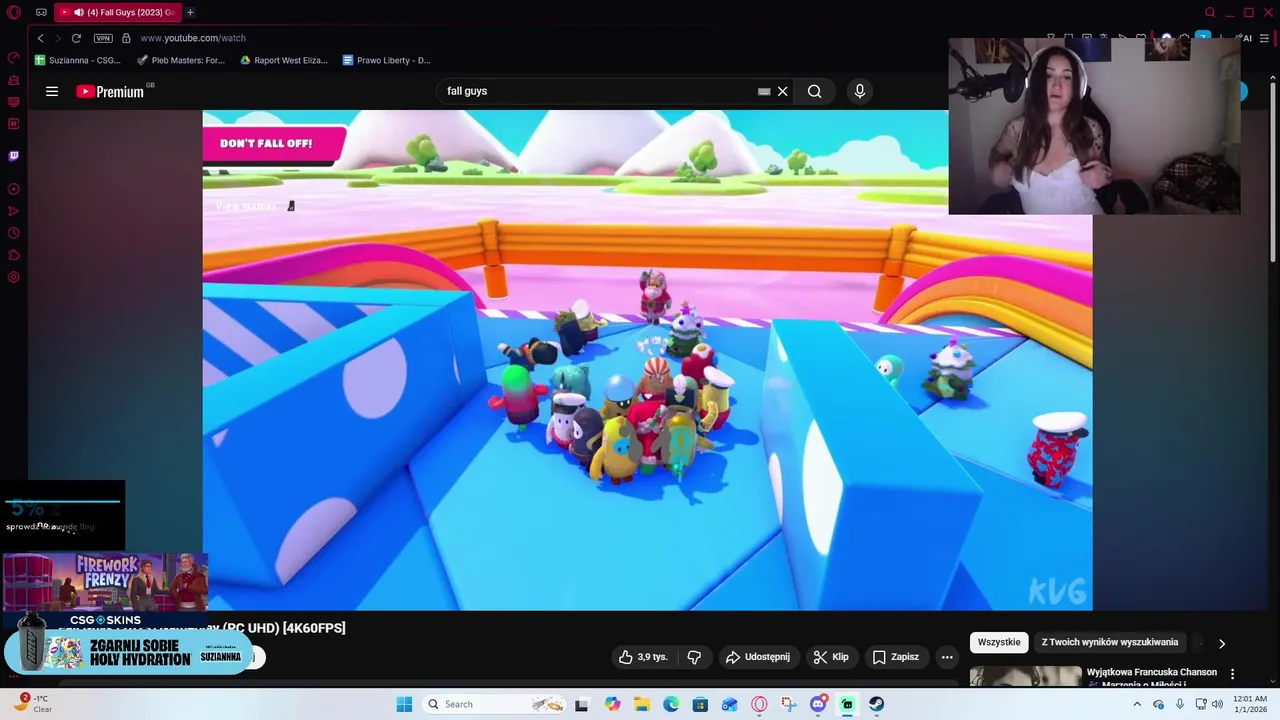Share the video via Udostępnij
Screen dimensions: 1280x720
[x=757, y=657]
